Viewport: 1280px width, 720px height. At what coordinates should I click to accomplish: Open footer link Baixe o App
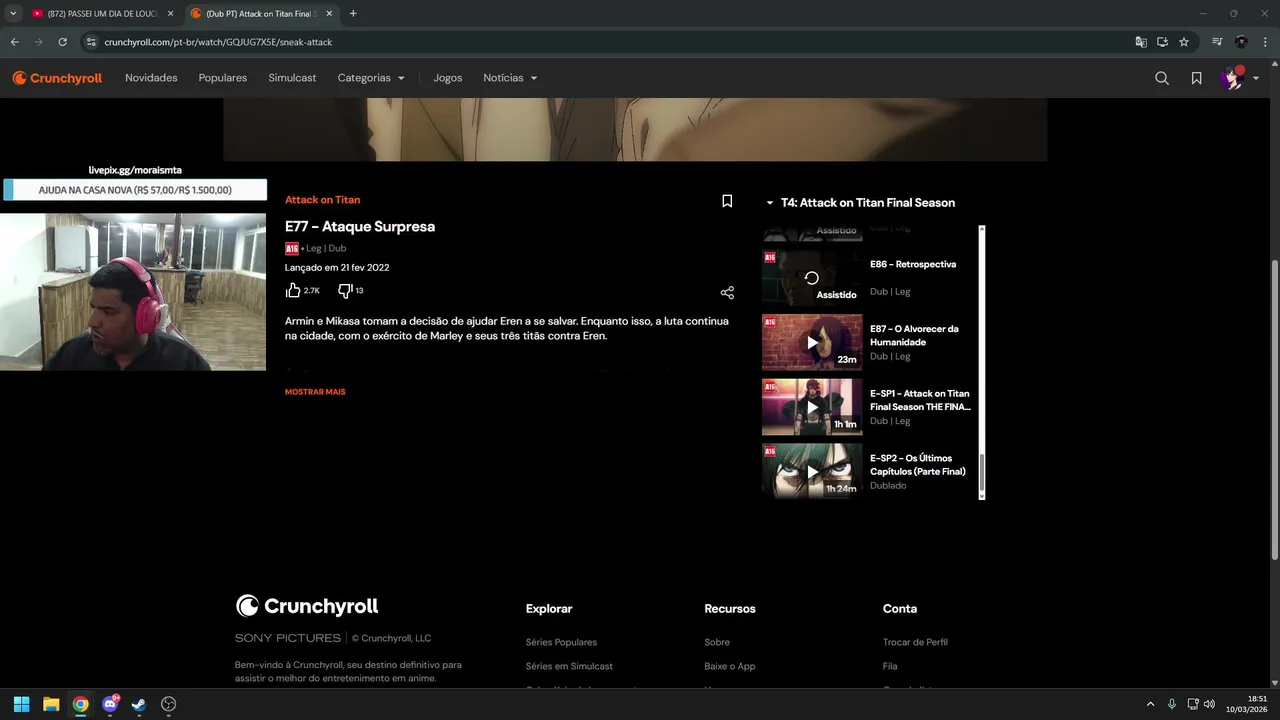730,666
